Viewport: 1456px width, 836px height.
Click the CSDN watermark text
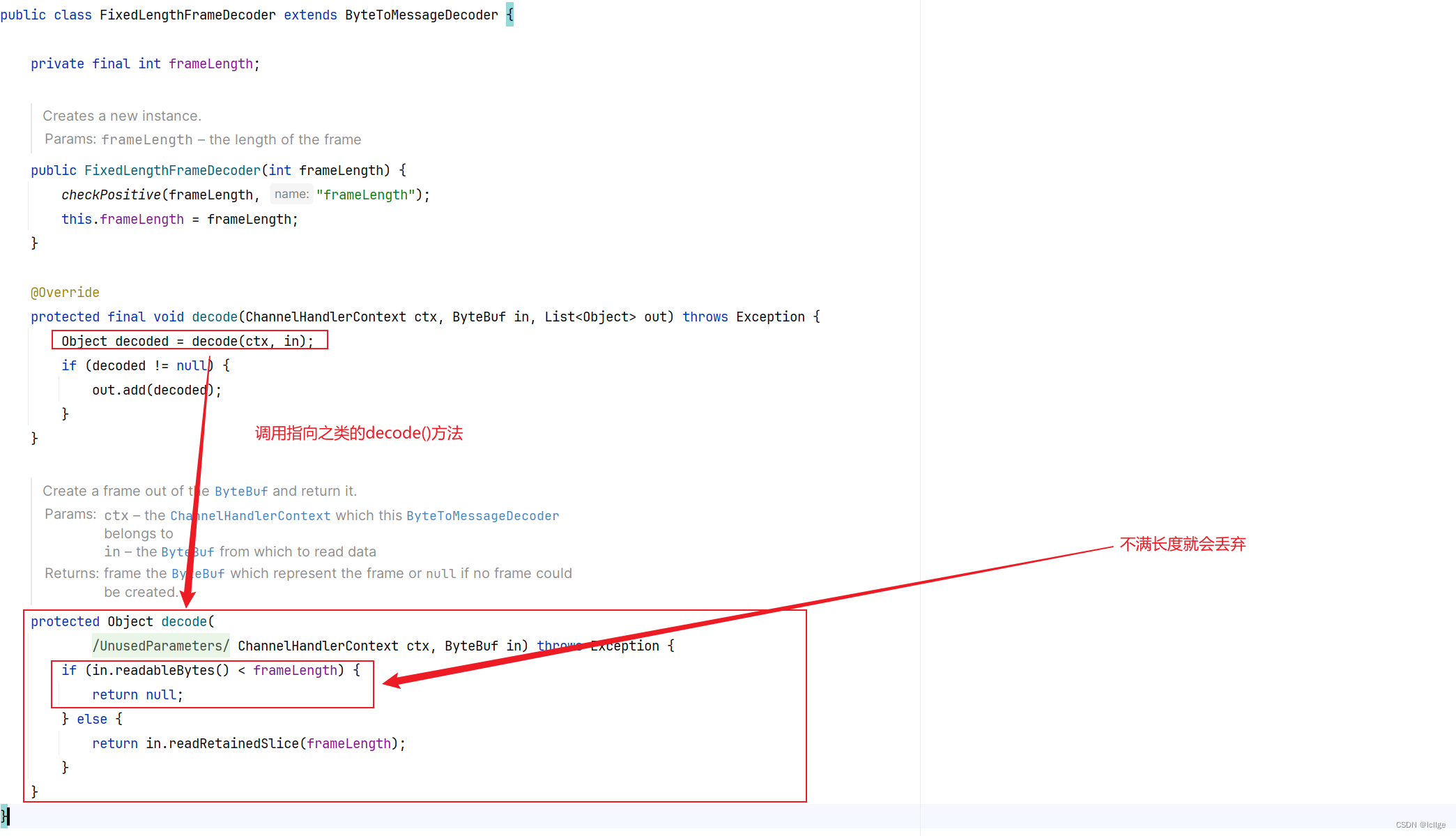pyautogui.click(x=1420, y=825)
